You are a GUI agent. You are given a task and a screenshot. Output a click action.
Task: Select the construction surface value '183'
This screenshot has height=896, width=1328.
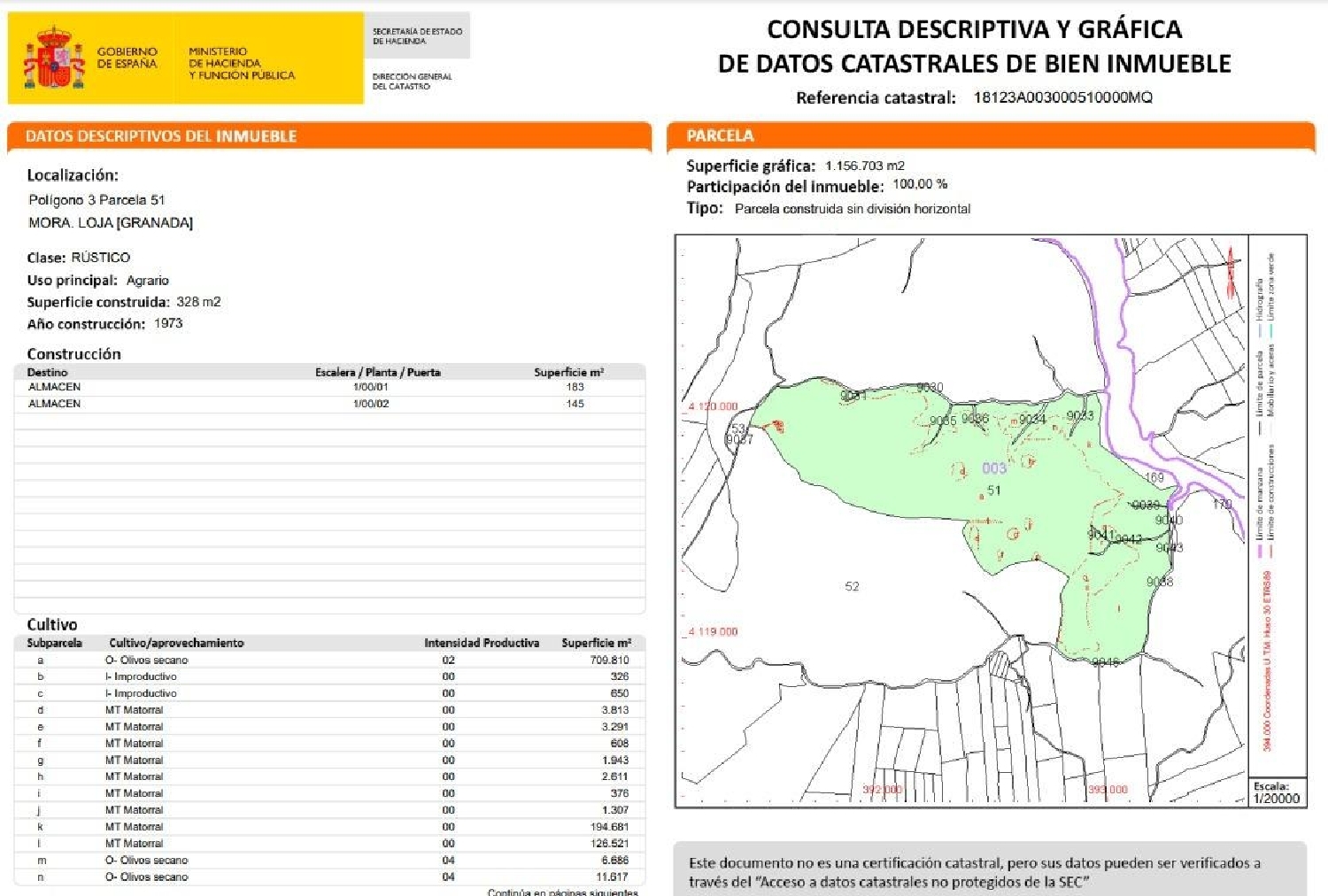click(575, 387)
